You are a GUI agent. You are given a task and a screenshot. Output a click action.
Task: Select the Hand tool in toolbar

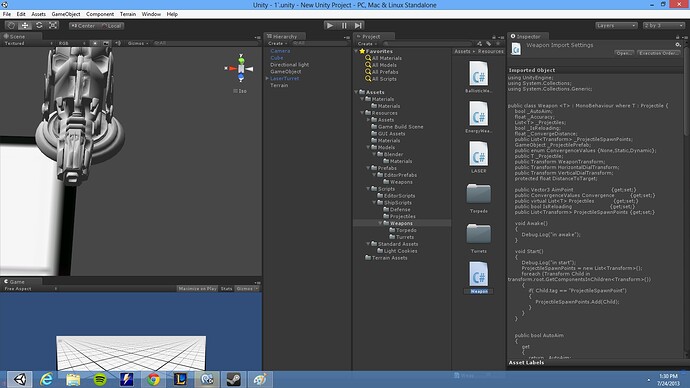(11, 26)
